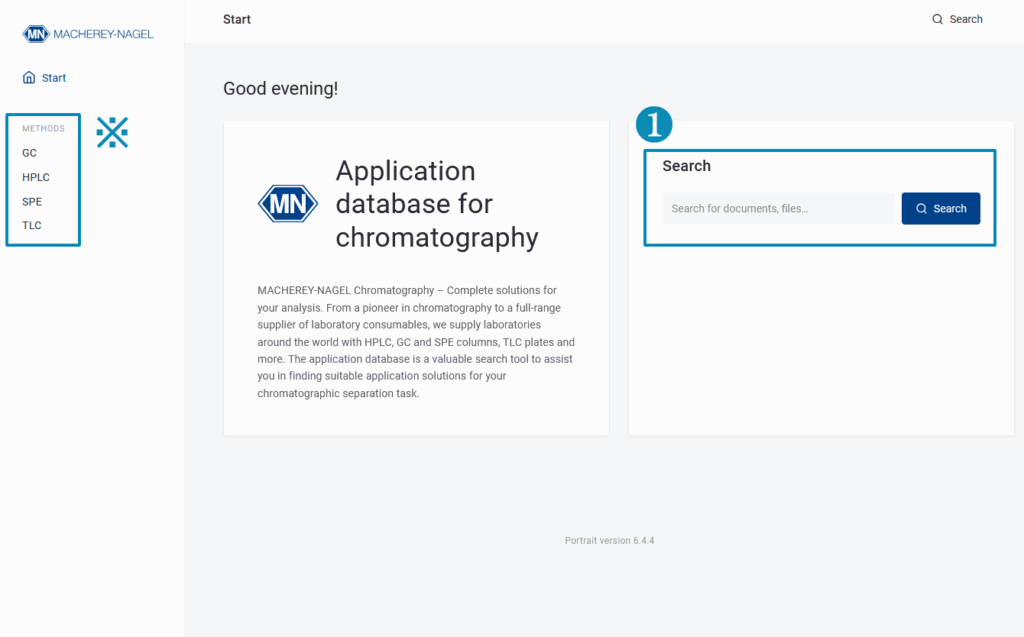Click the 'Application database for chromatography' heading
The image size is (1024, 637).
437,204
